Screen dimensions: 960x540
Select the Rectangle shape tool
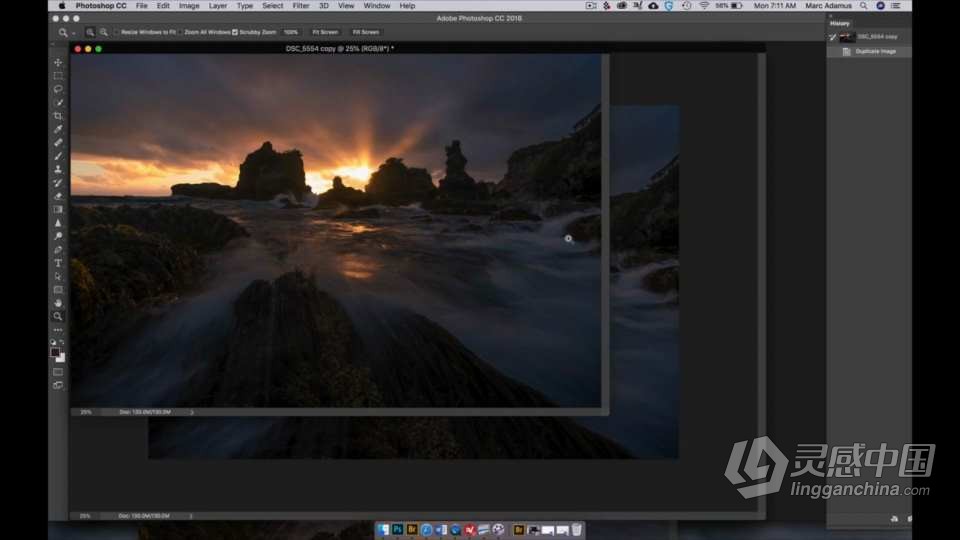[x=58, y=290]
